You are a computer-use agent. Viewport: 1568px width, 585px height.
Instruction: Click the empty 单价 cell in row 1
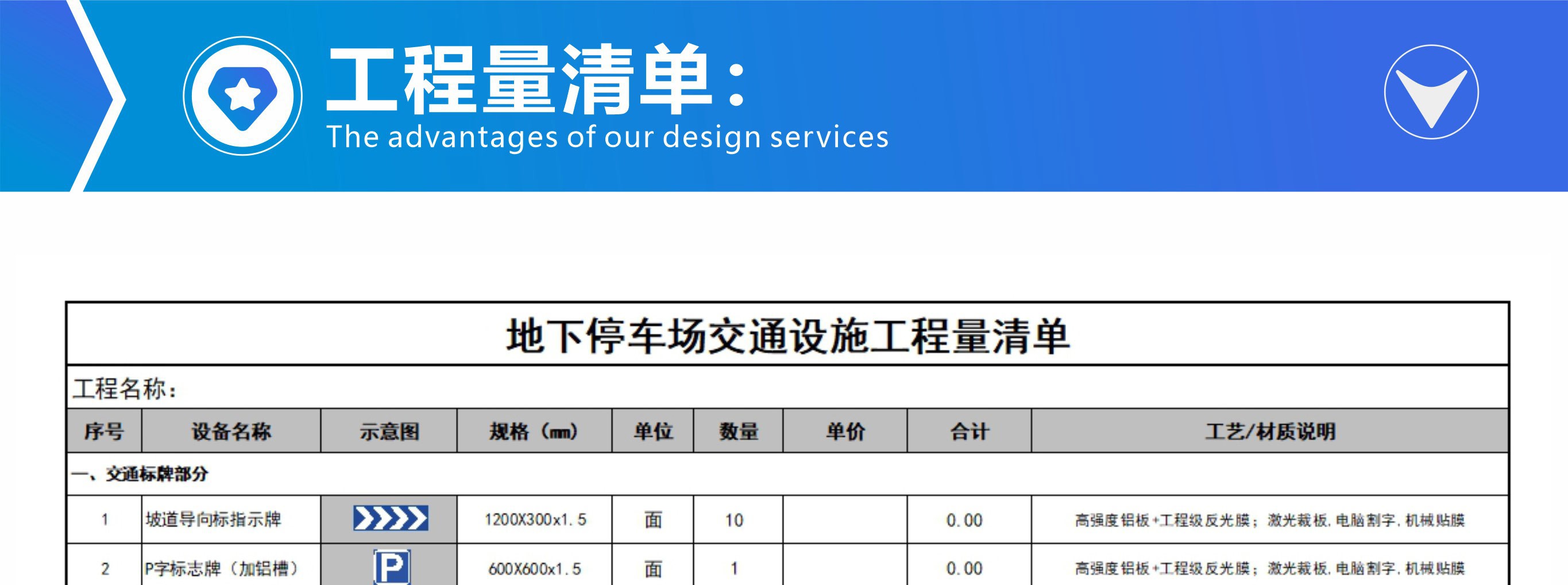coord(844,520)
